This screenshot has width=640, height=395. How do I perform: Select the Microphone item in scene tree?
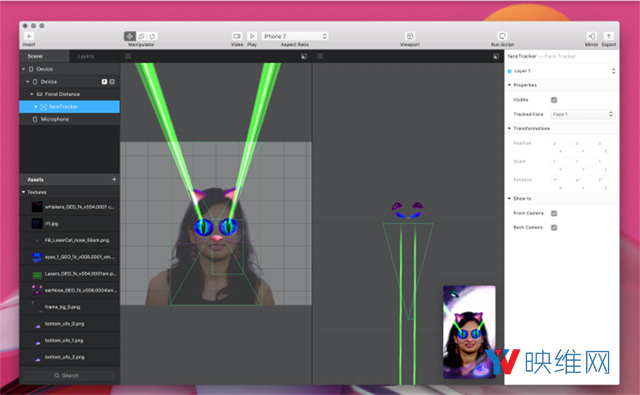[x=69, y=120]
